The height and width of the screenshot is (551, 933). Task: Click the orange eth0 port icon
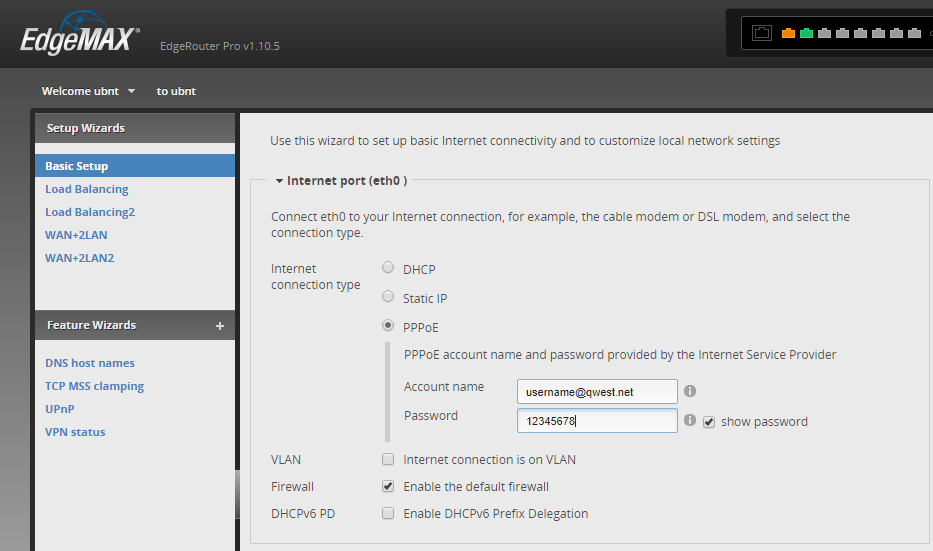pyautogui.click(x=788, y=33)
